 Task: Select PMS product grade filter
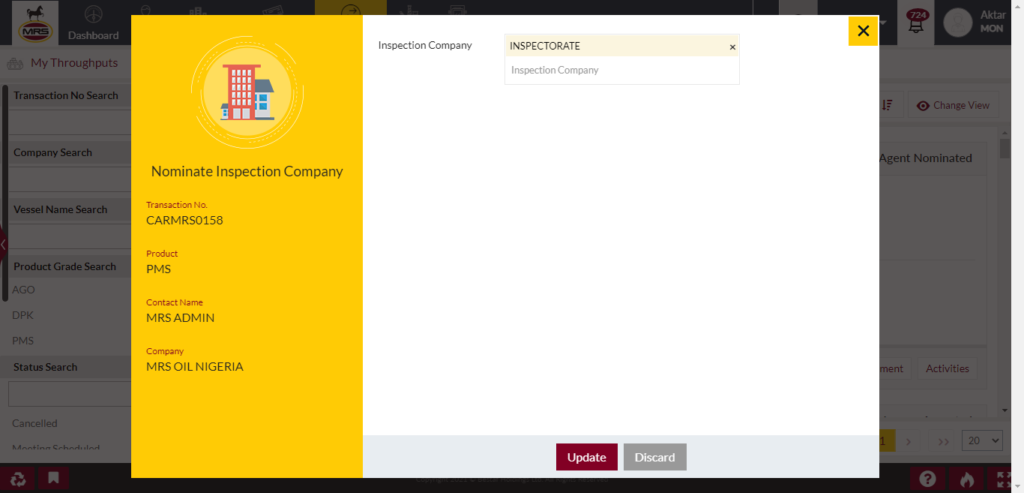coord(23,341)
